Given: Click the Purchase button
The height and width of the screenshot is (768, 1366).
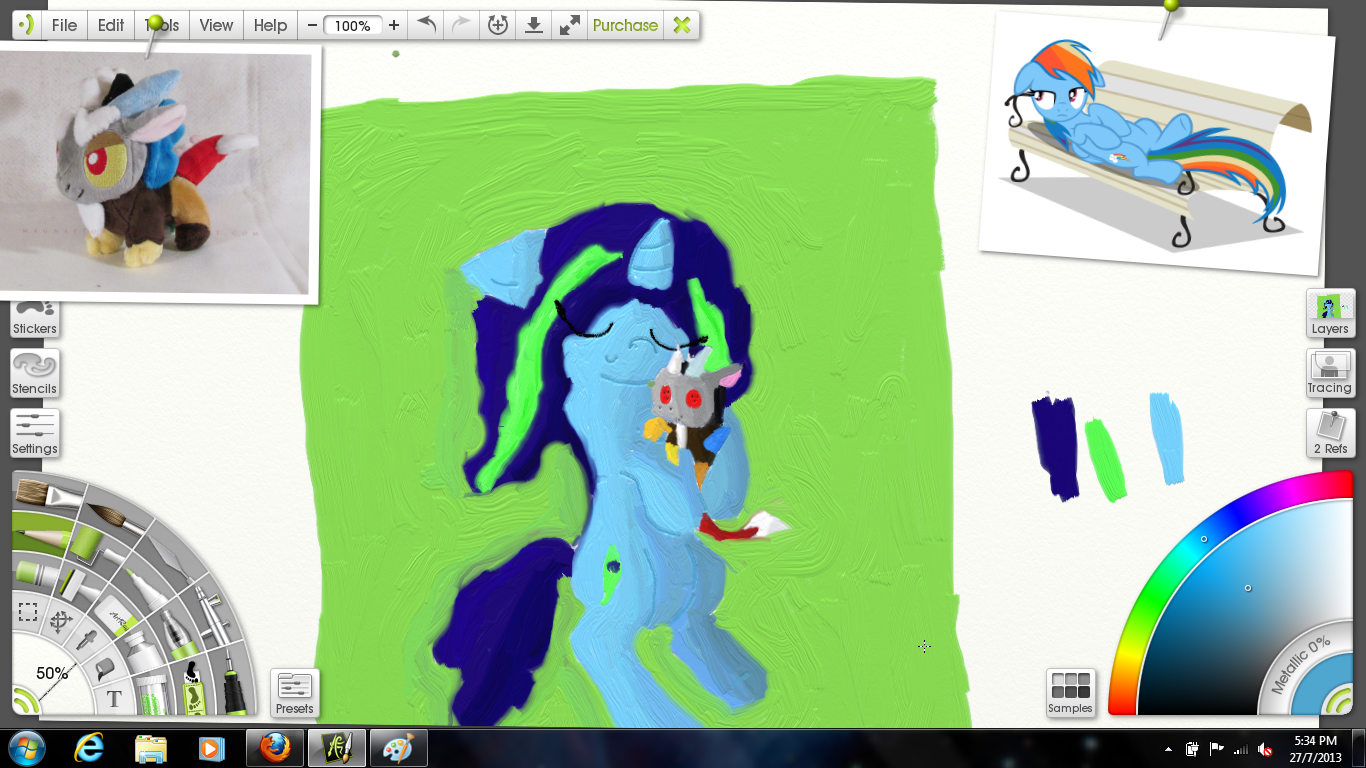Looking at the screenshot, I should pos(625,25).
